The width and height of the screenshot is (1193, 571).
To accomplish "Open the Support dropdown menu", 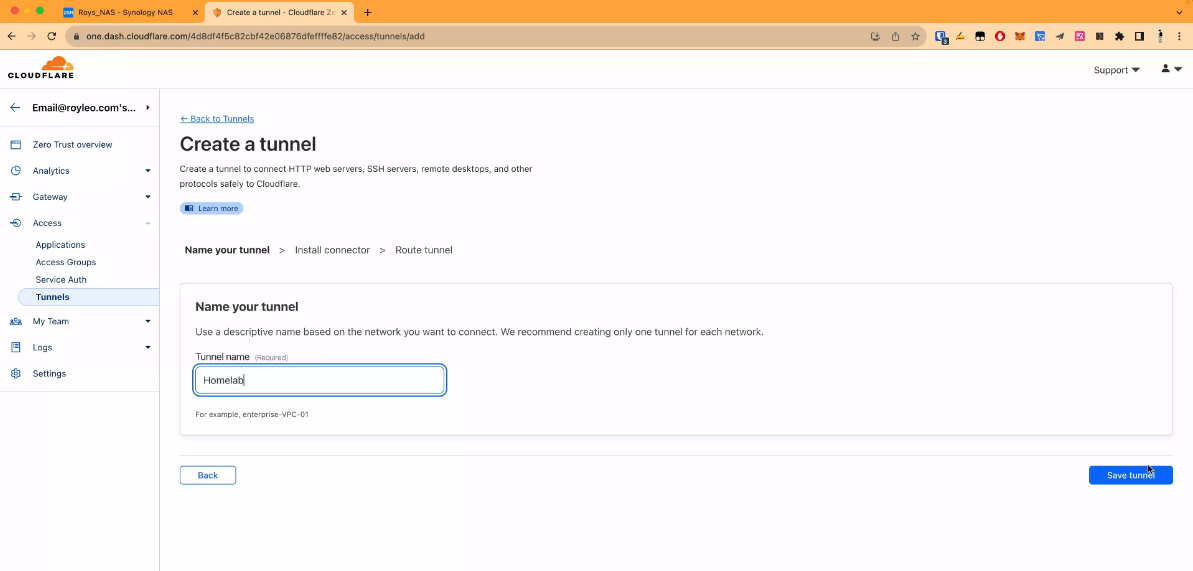I will click(1116, 70).
